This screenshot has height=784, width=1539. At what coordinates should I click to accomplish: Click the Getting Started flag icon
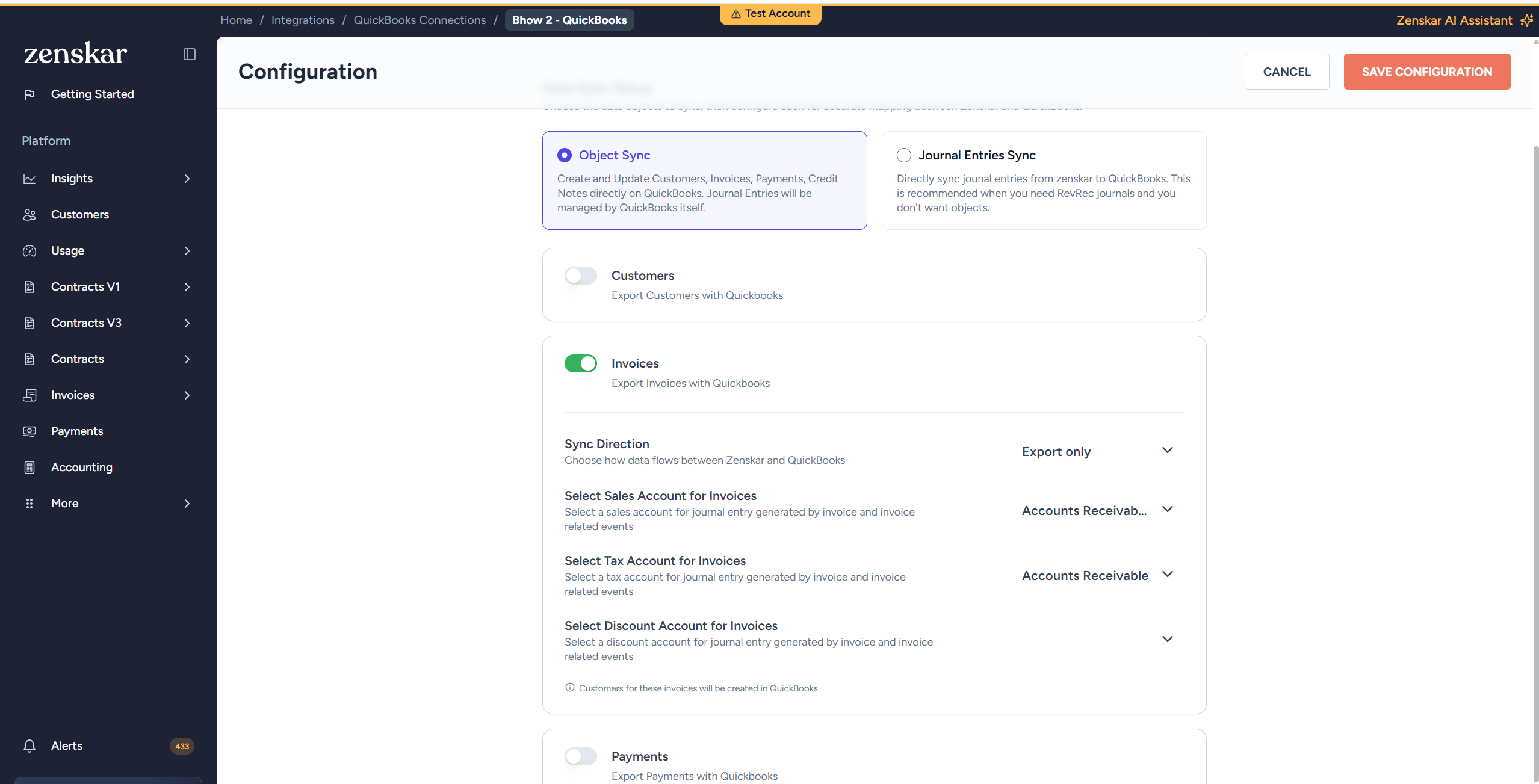point(29,94)
